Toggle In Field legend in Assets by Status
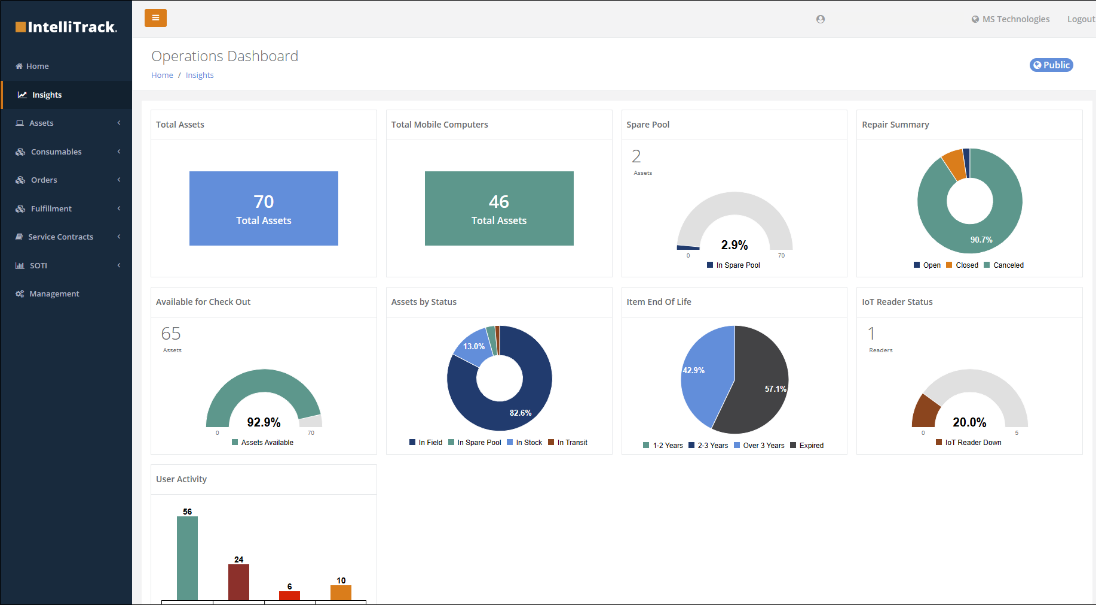1096x605 pixels. (426, 443)
